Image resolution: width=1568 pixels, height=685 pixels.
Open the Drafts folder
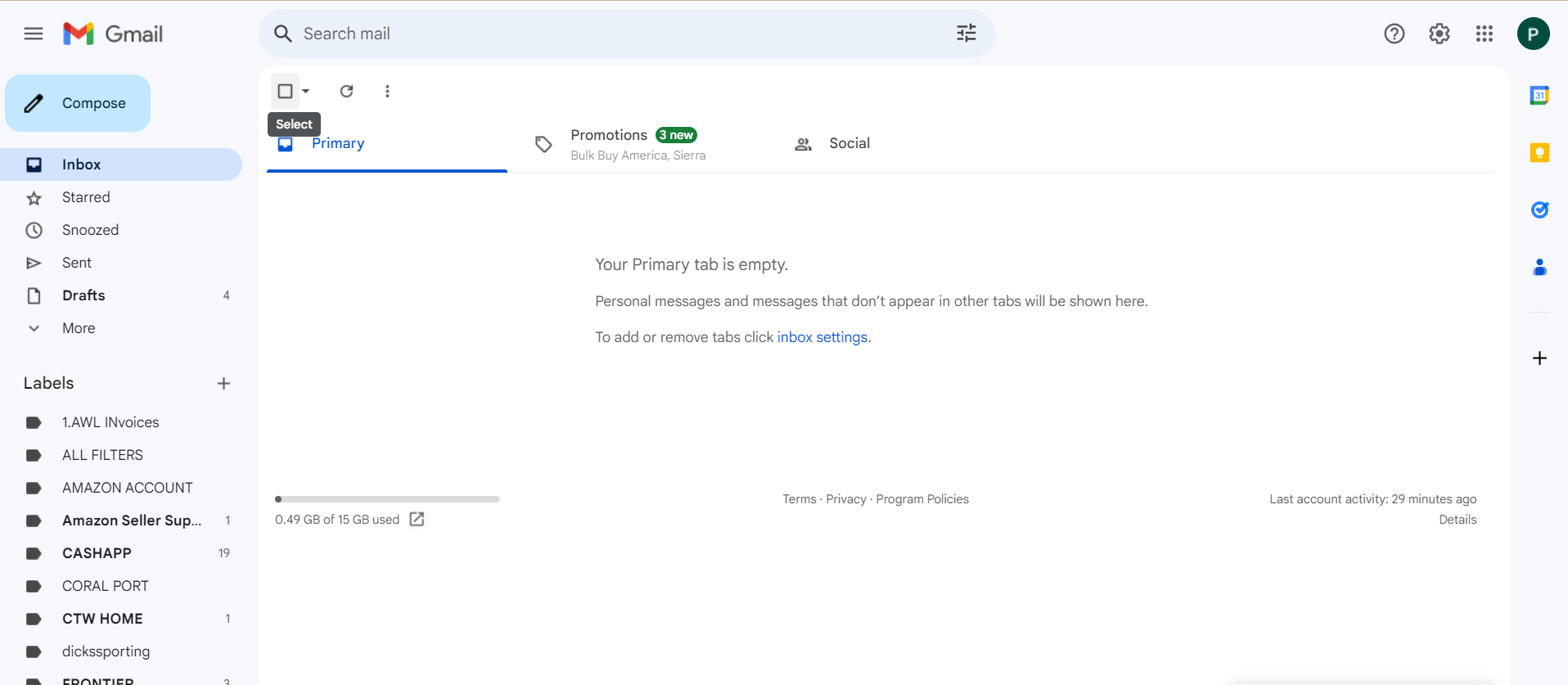121,295
